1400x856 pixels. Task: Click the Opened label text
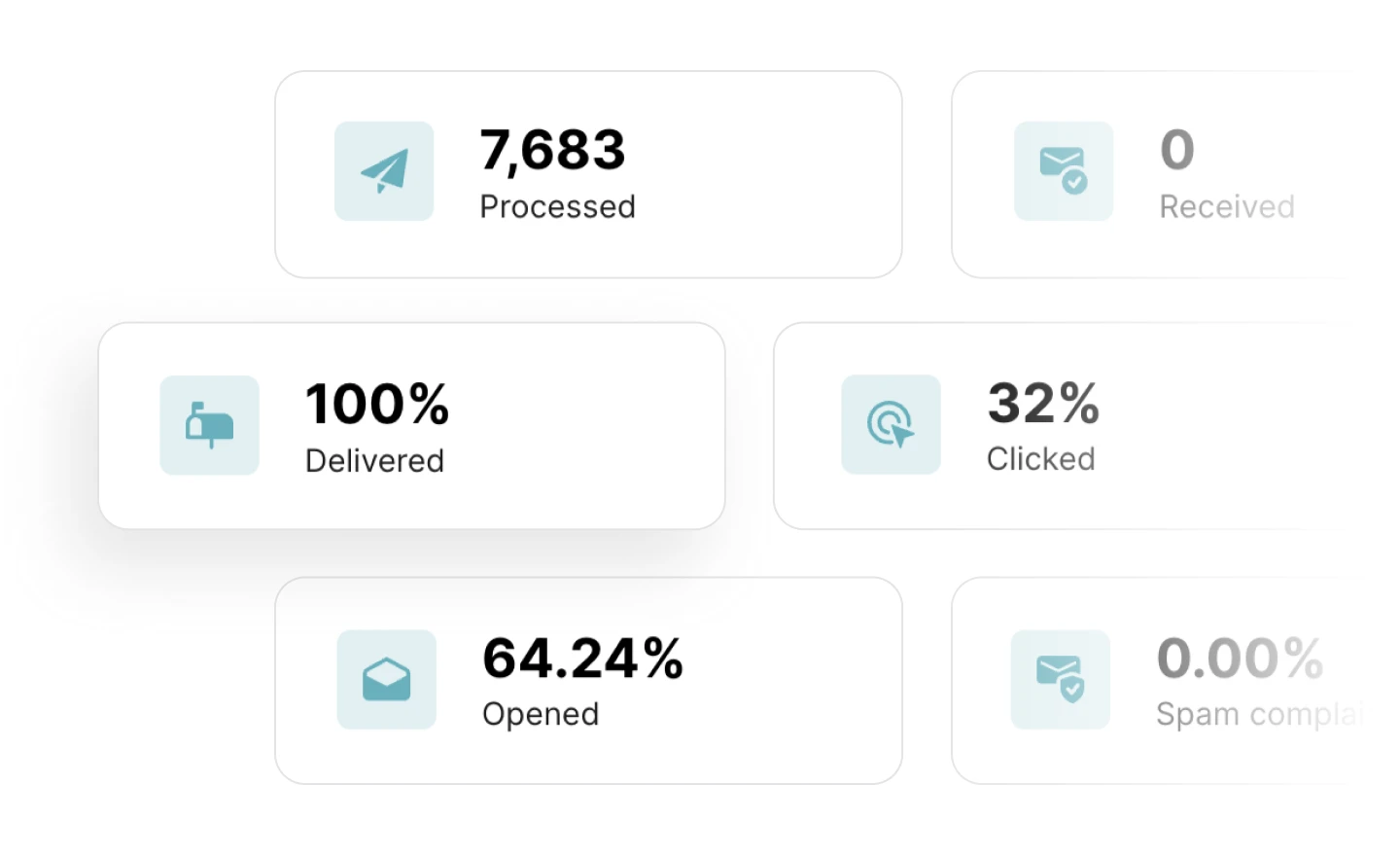541,714
